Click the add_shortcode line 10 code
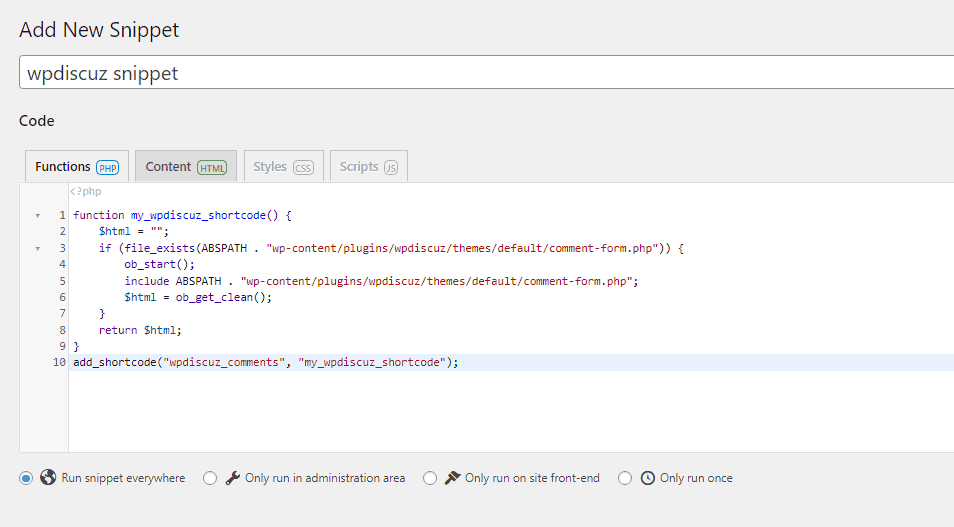The image size is (954, 527). point(266,362)
